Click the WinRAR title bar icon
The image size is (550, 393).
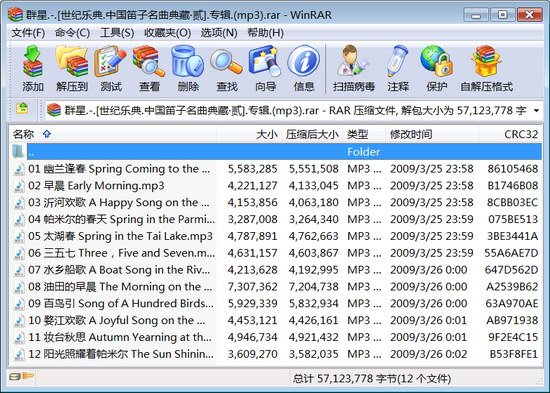click(x=15, y=14)
